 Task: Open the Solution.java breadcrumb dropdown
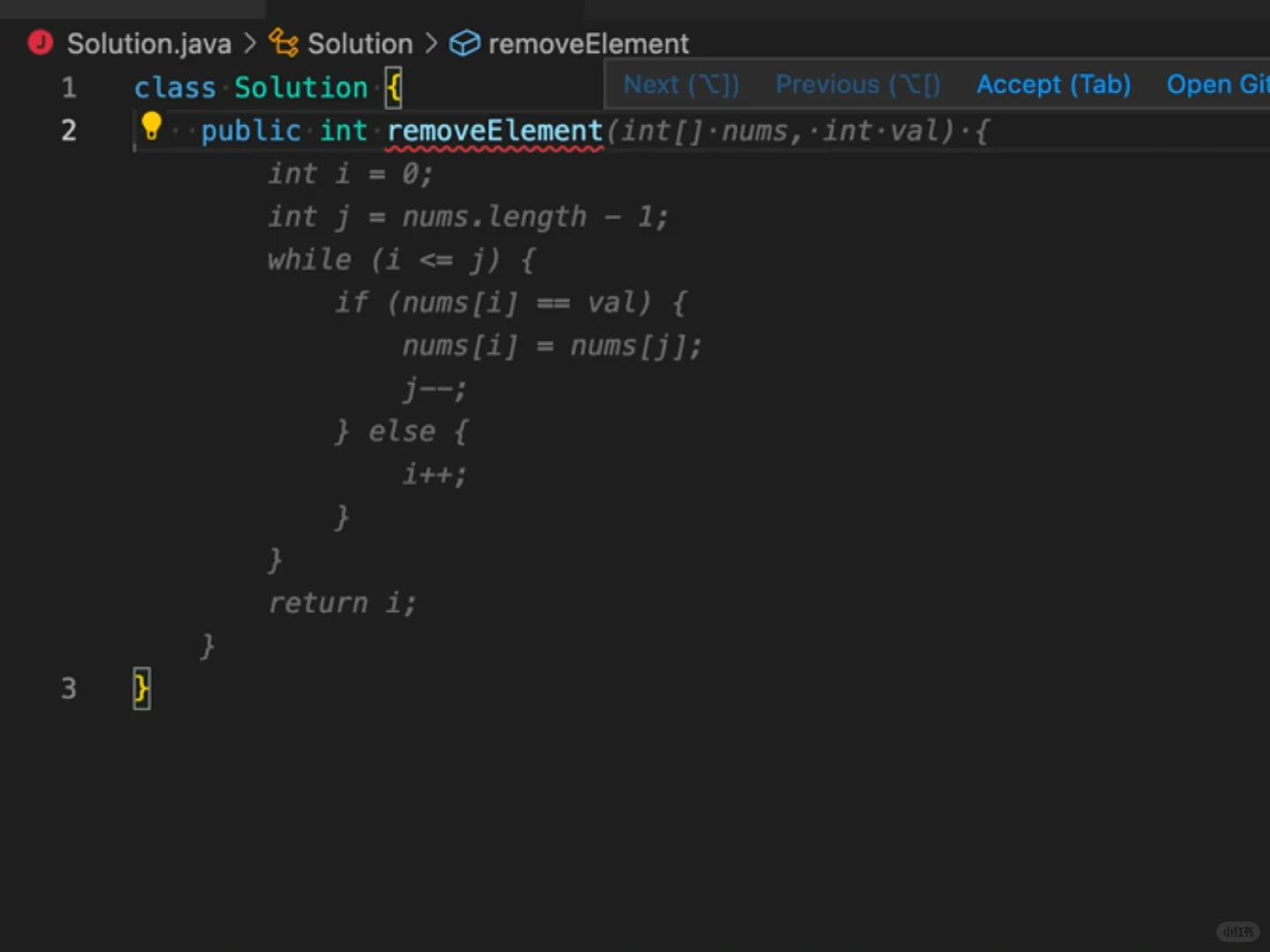(x=148, y=42)
